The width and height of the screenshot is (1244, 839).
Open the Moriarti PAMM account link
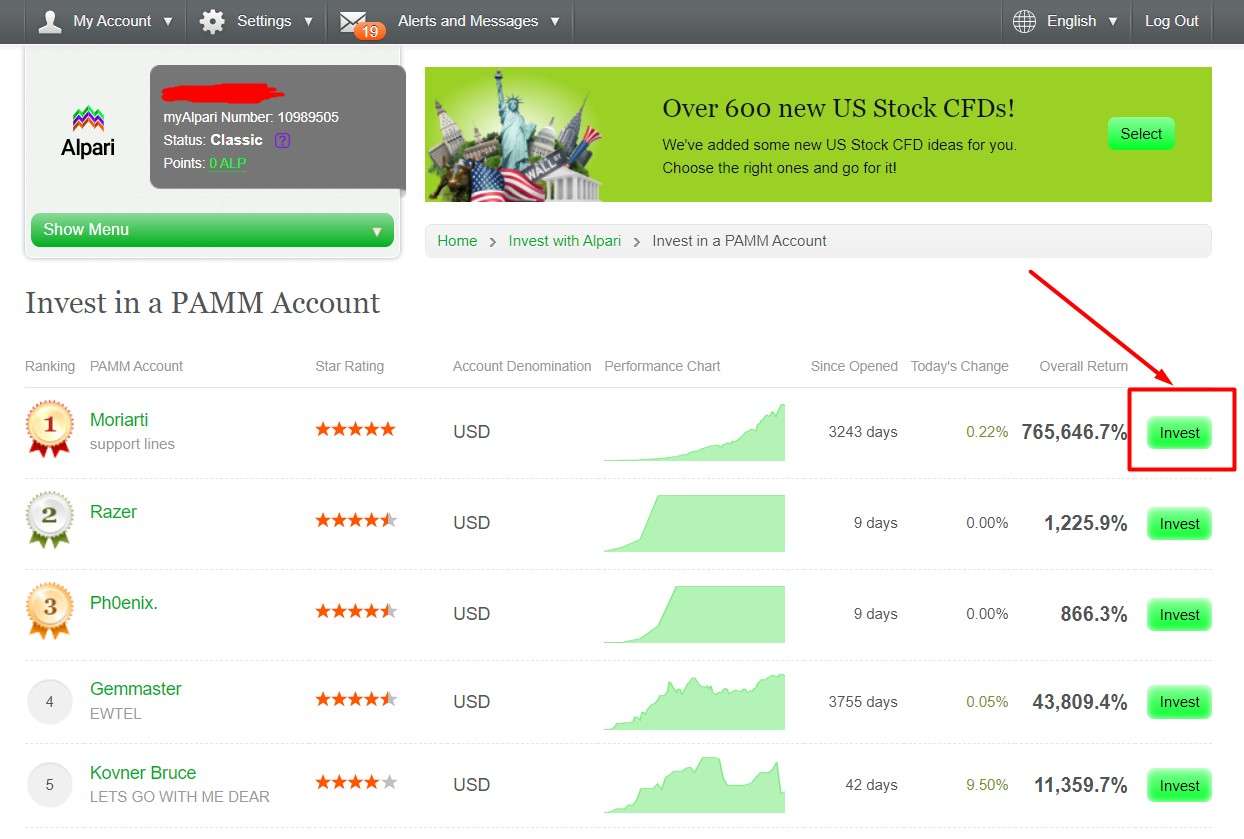(119, 420)
